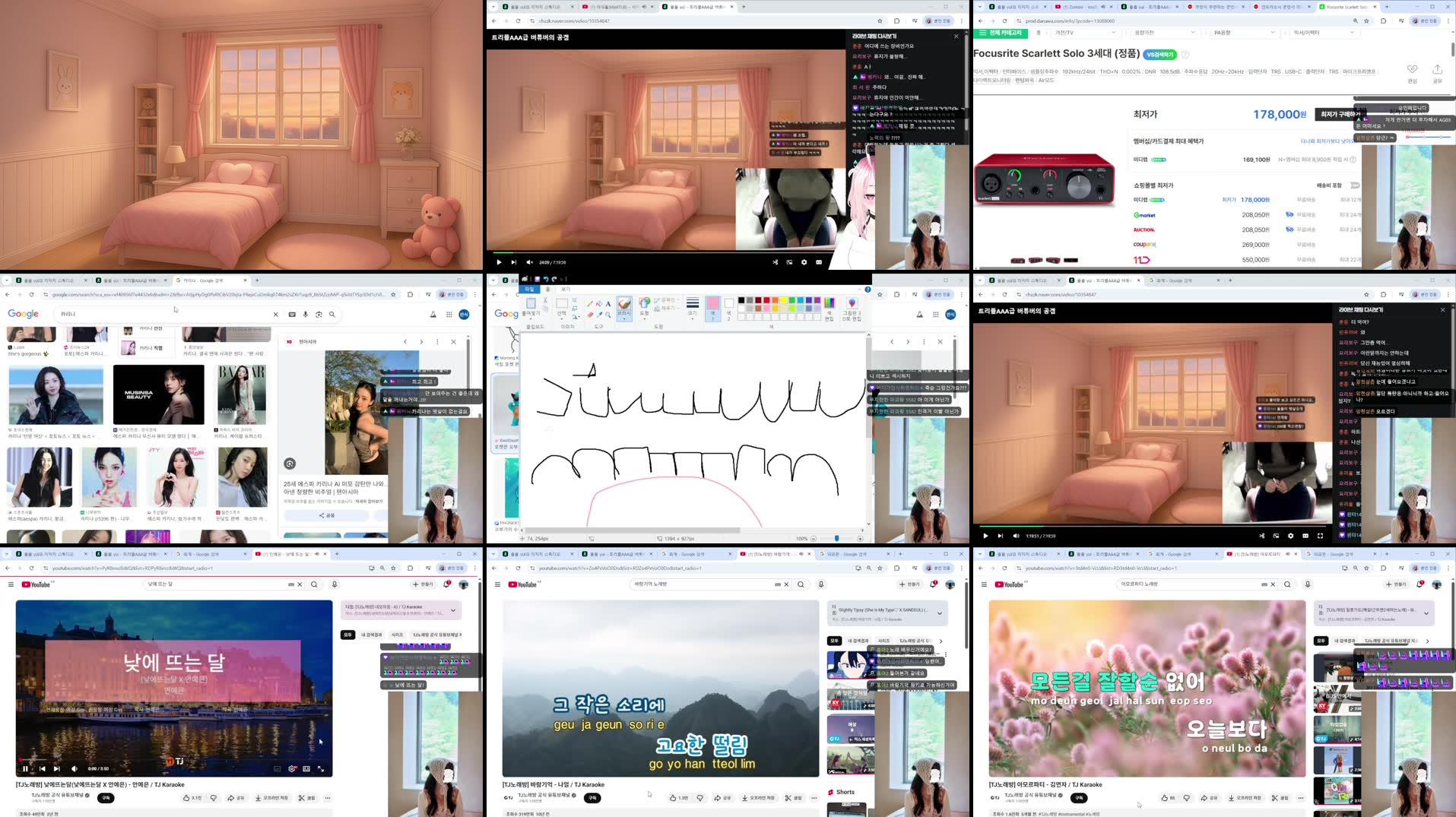The image size is (1456, 817).
Task: Toggle fullscreen on the Naver video player
Action: point(1319,536)
